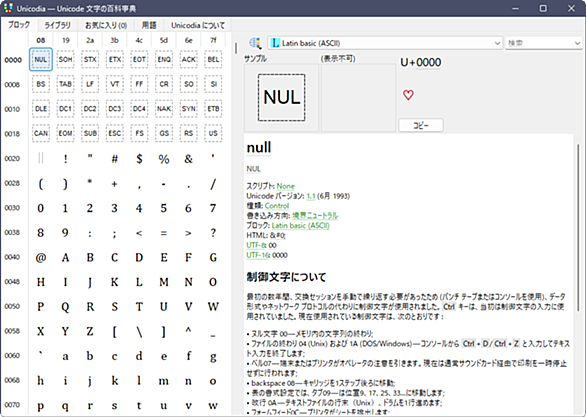Open the ライブラリ tab
This screenshot has width=586, height=417.
[x=57, y=25]
